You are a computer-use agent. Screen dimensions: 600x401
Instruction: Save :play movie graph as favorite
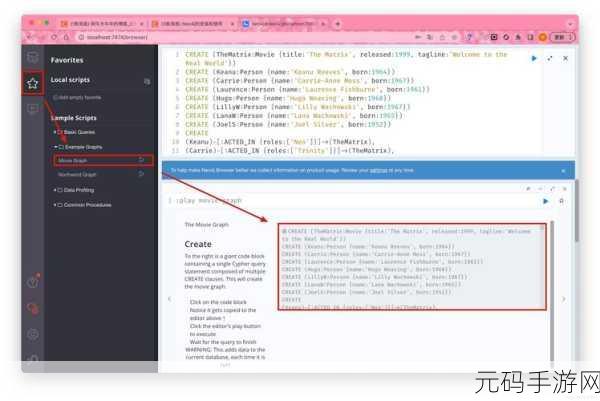point(561,201)
